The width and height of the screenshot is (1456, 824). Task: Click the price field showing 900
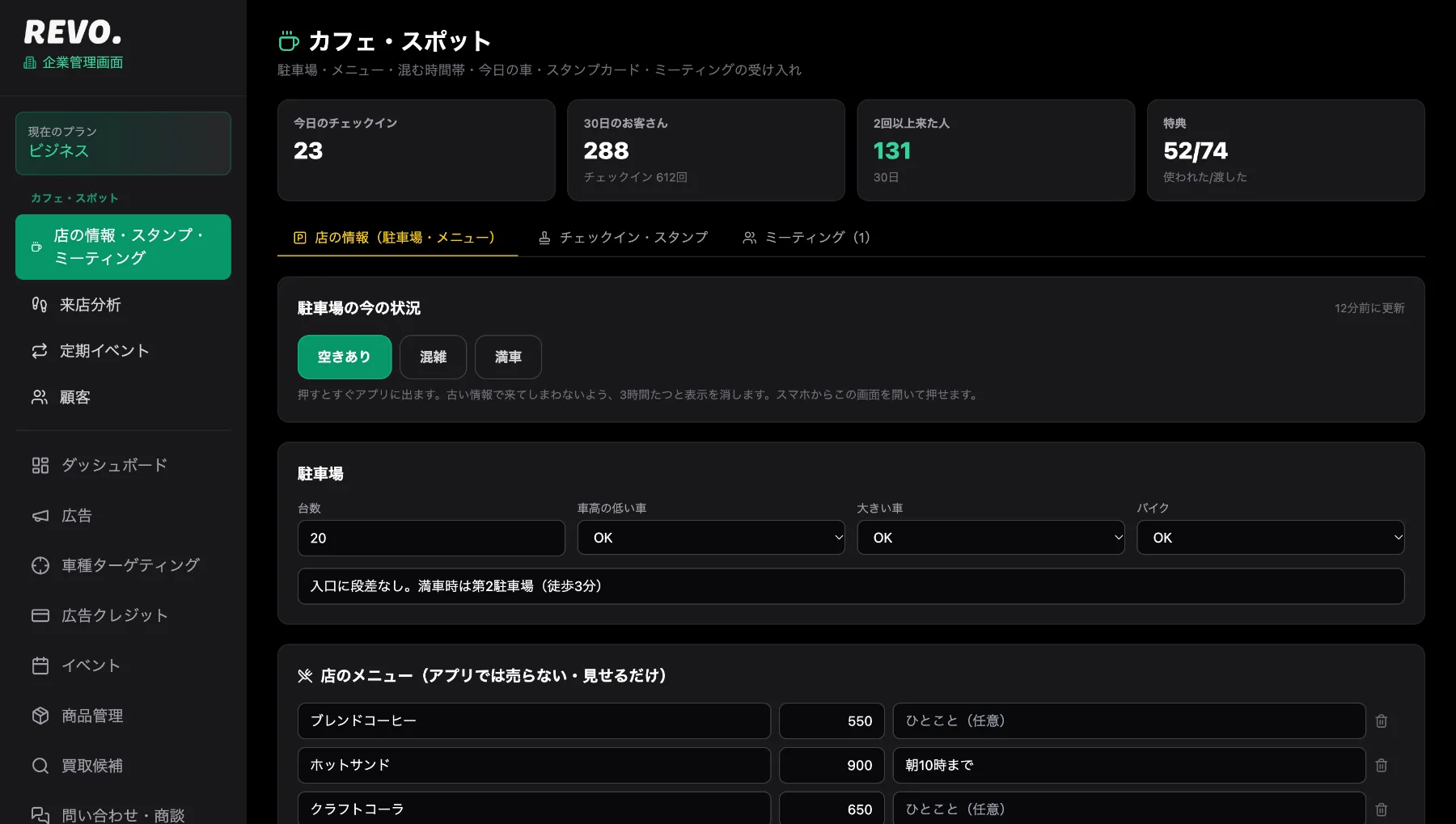pyautogui.click(x=832, y=765)
